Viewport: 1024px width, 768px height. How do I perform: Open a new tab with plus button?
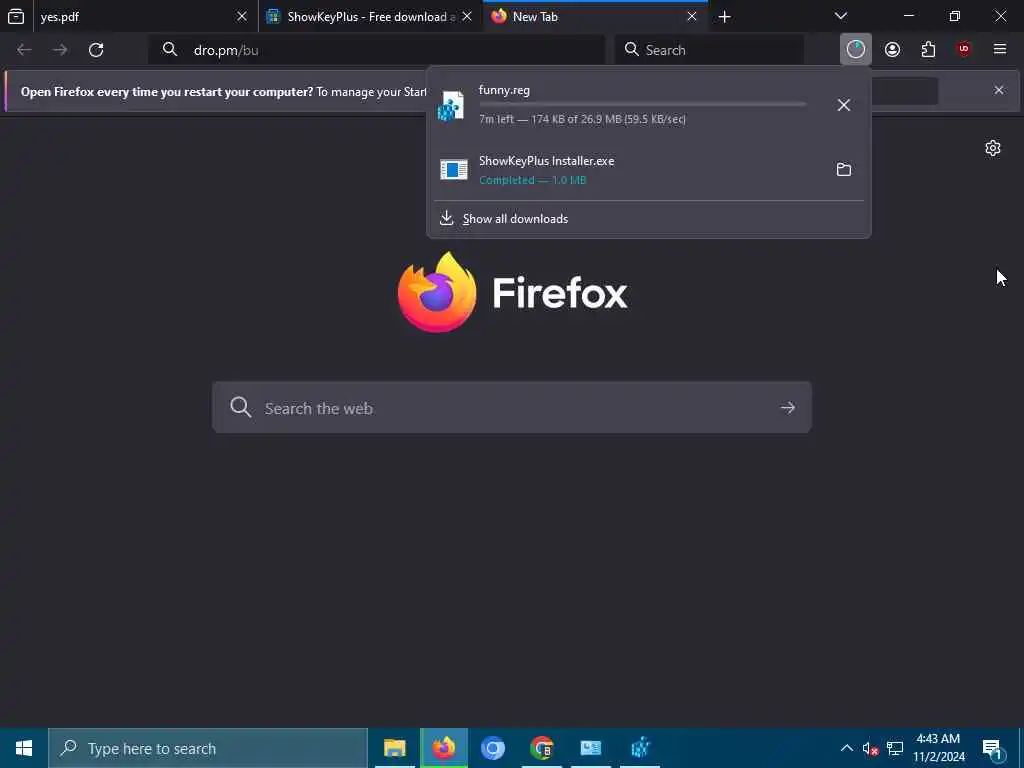724,16
